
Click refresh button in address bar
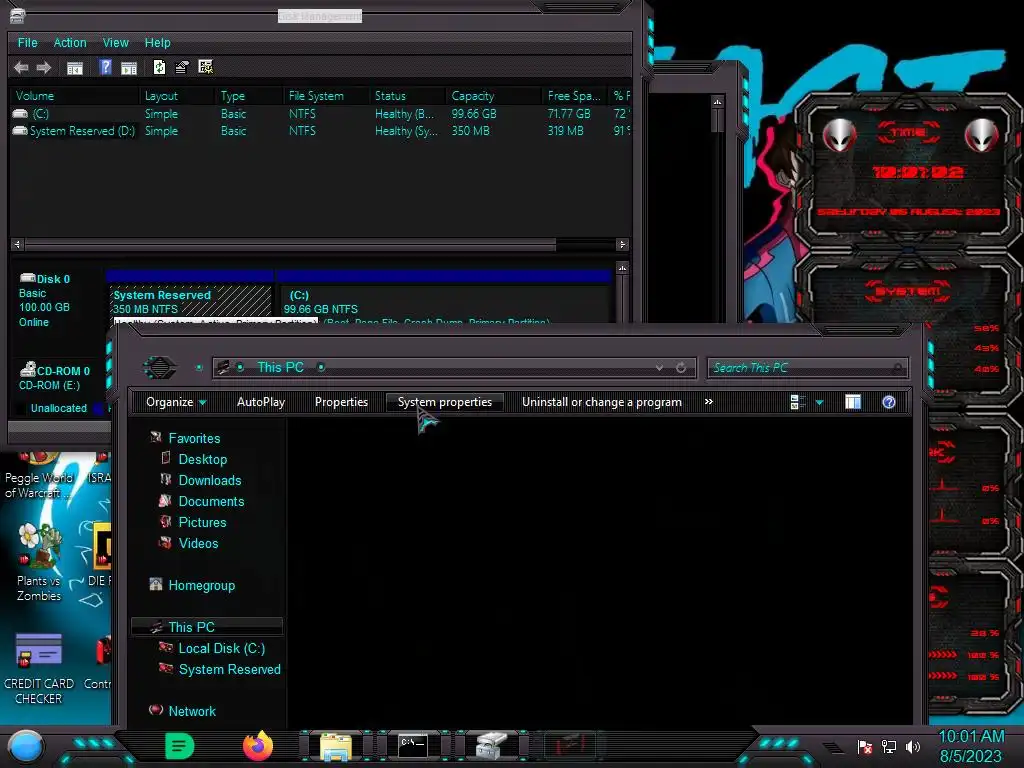click(681, 368)
